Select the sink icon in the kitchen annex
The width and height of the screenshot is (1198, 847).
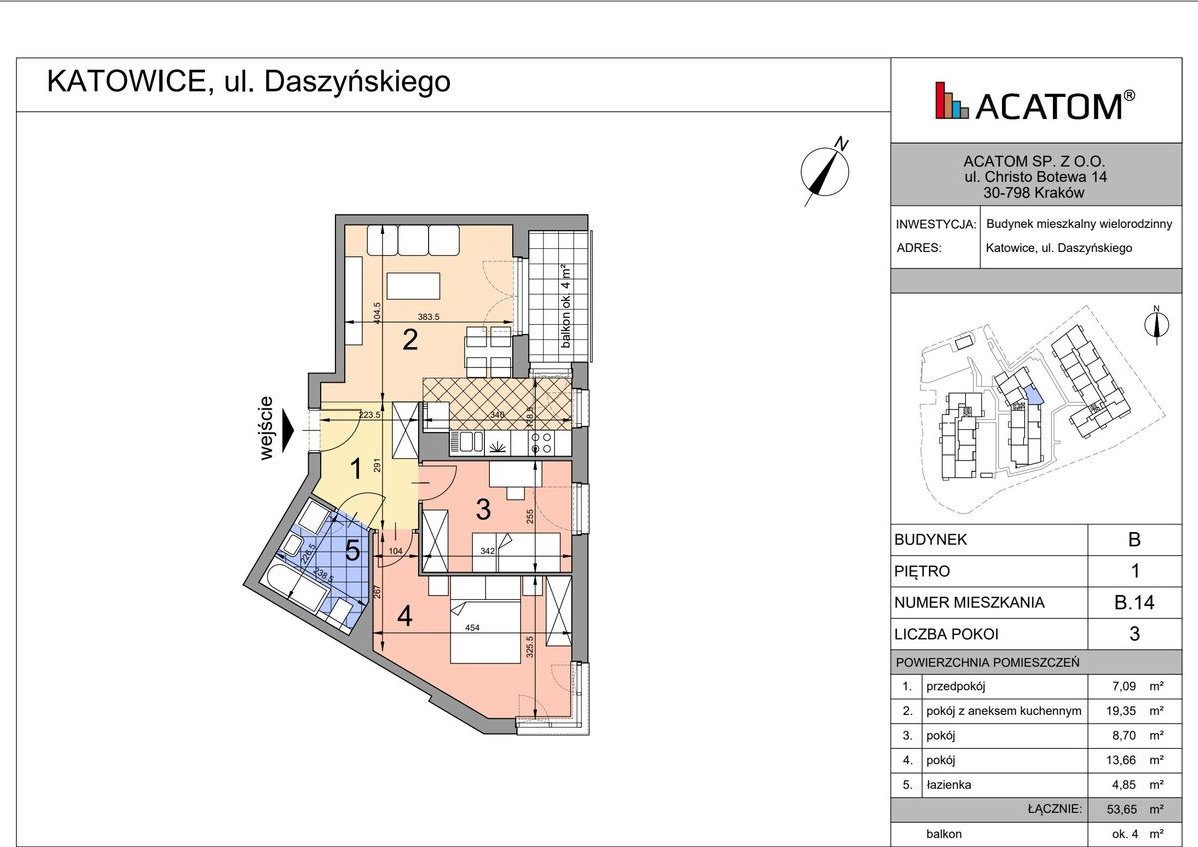[x=465, y=442]
